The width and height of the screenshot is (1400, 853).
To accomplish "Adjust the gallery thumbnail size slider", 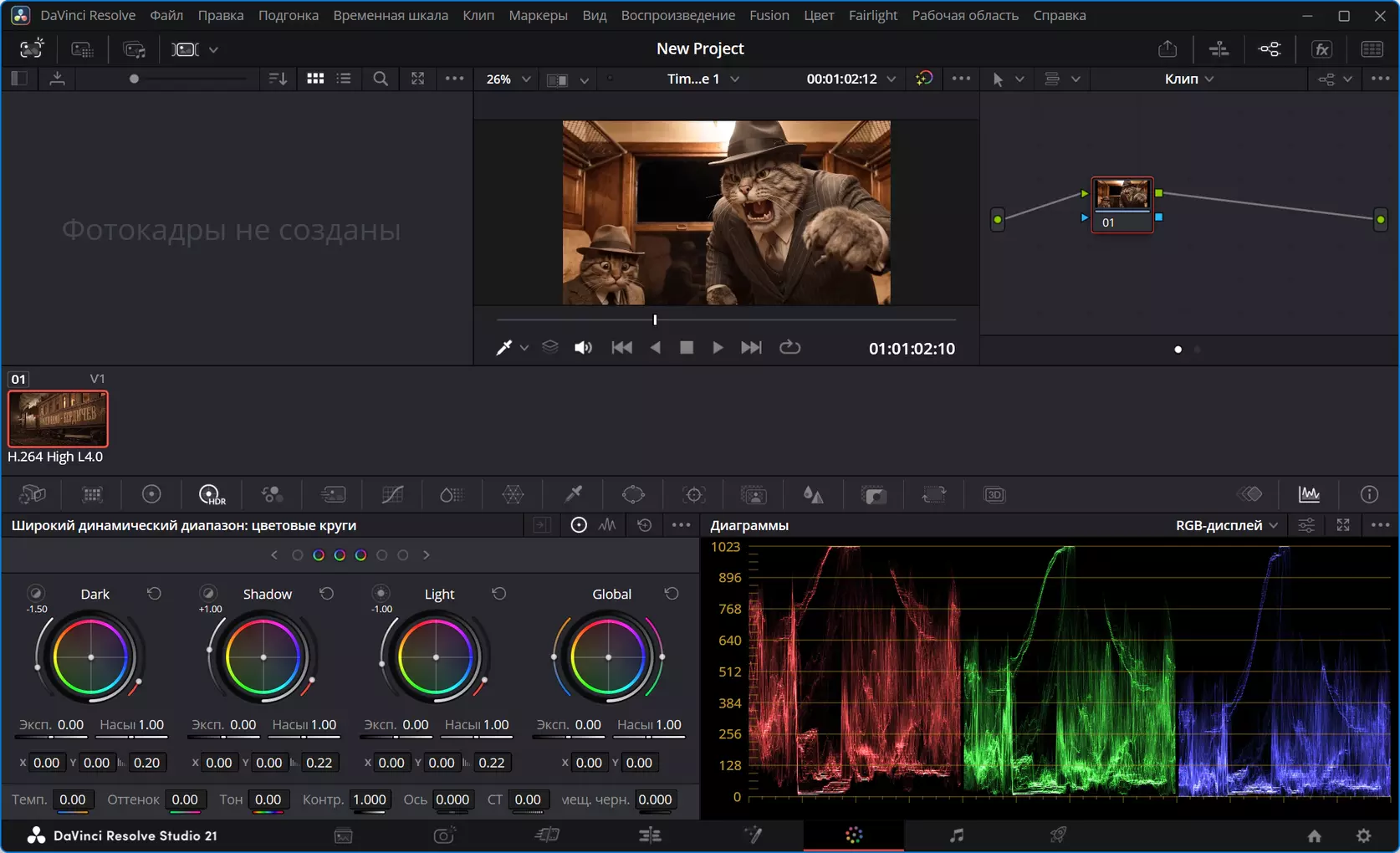I will click(134, 79).
